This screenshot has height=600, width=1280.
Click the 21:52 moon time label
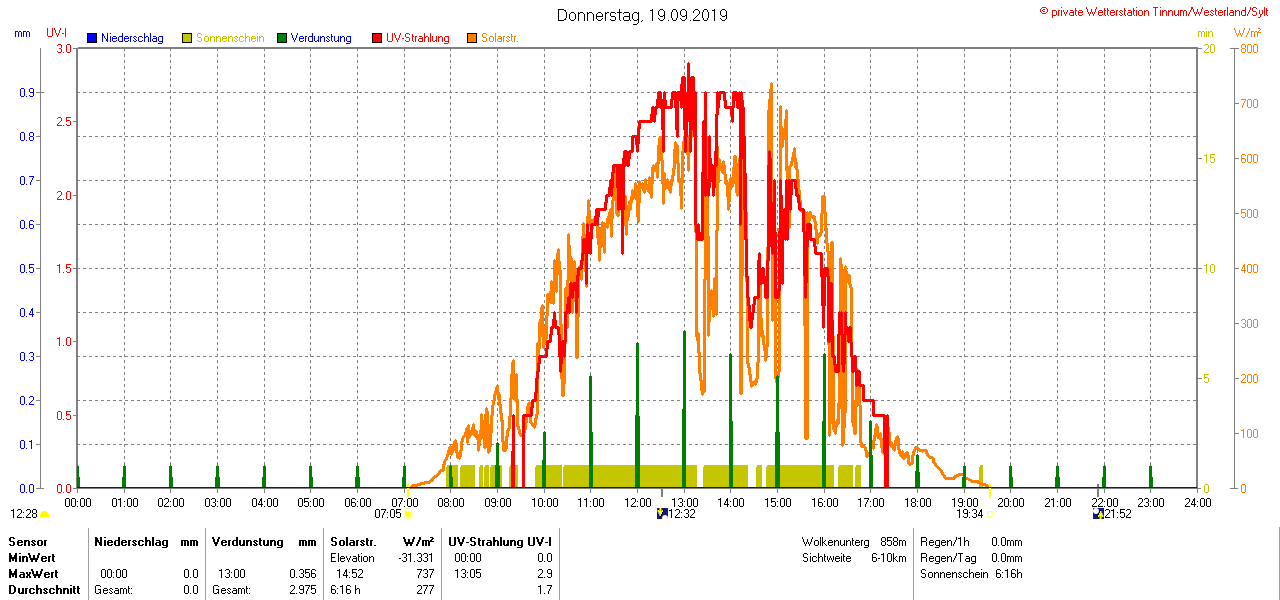click(1118, 514)
